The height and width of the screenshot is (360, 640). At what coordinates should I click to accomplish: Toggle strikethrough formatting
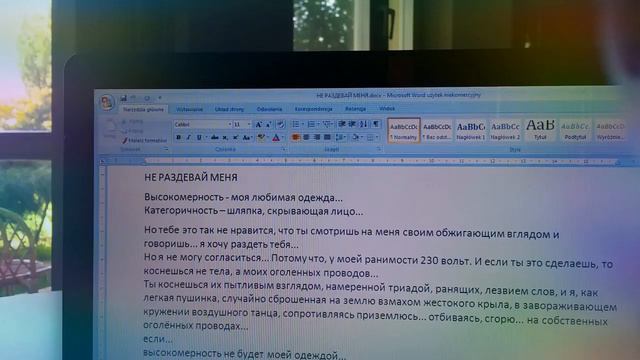[215, 138]
